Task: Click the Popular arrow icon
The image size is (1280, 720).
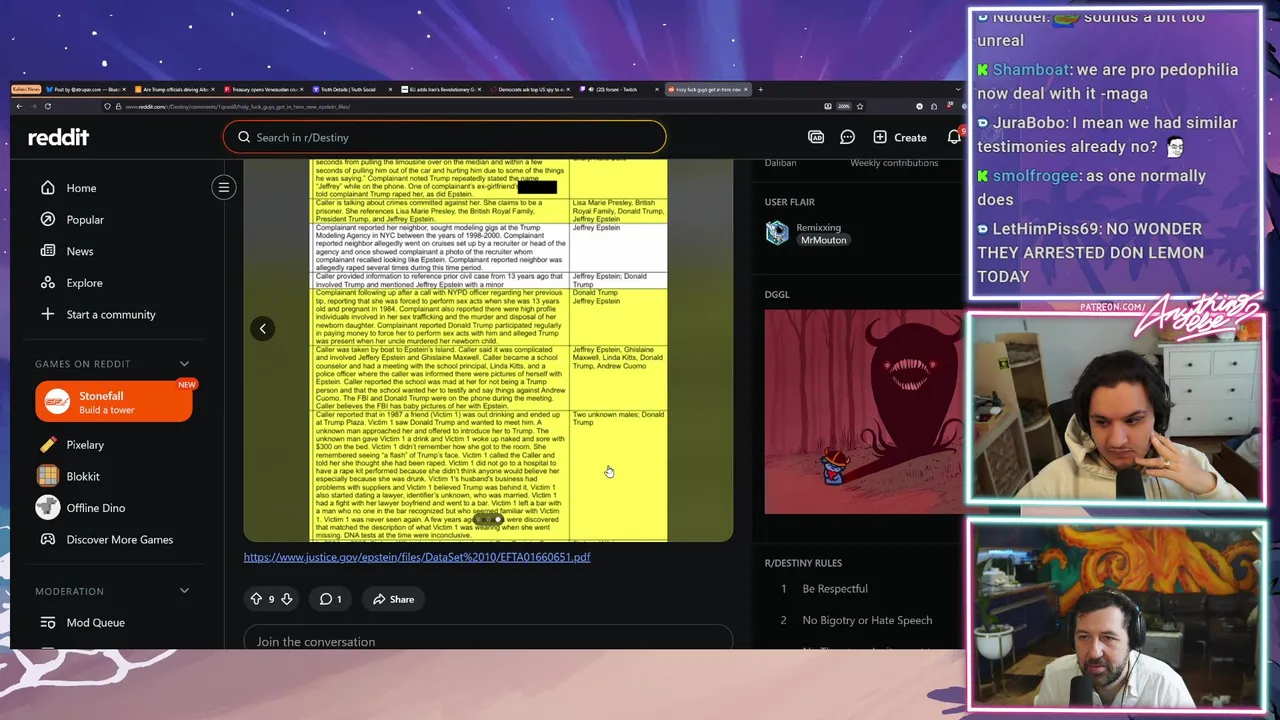Action: point(47,220)
